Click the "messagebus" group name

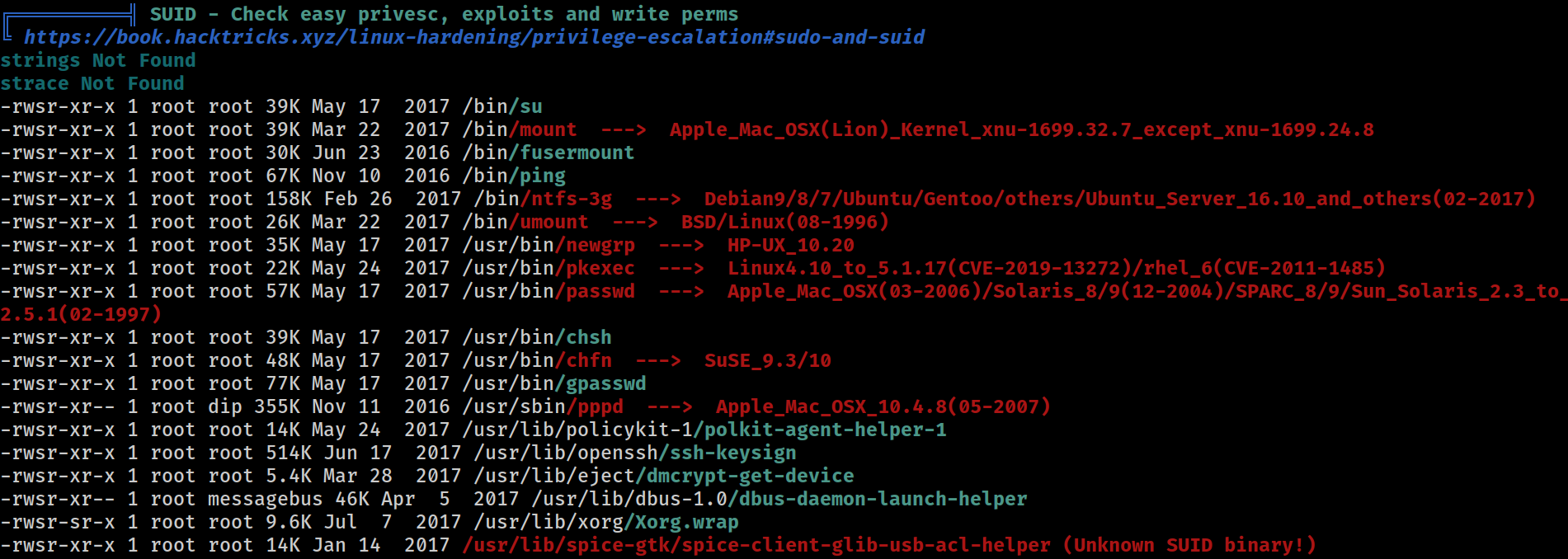coord(266,499)
